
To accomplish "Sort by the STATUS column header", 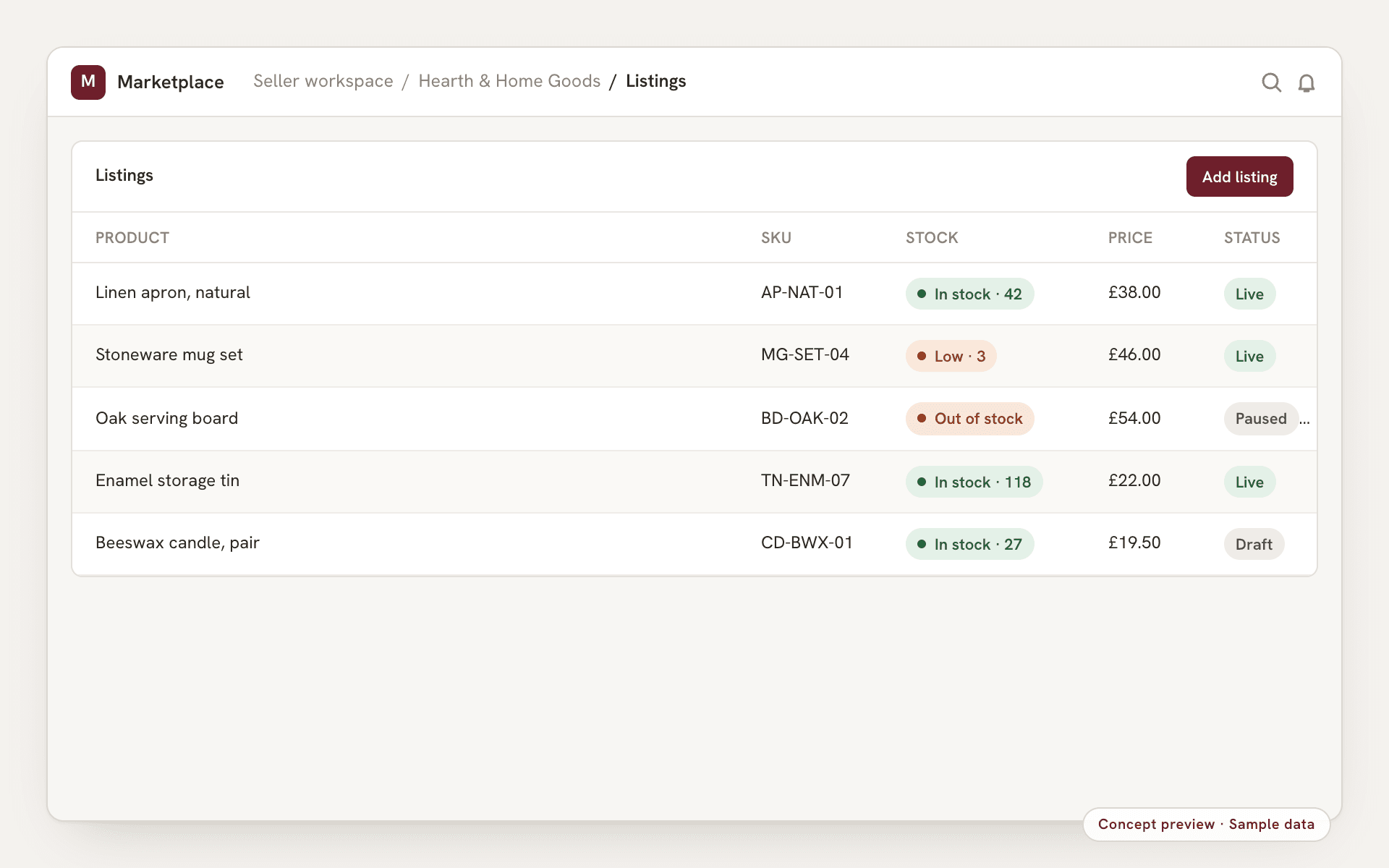I will pyautogui.click(x=1252, y=237).
